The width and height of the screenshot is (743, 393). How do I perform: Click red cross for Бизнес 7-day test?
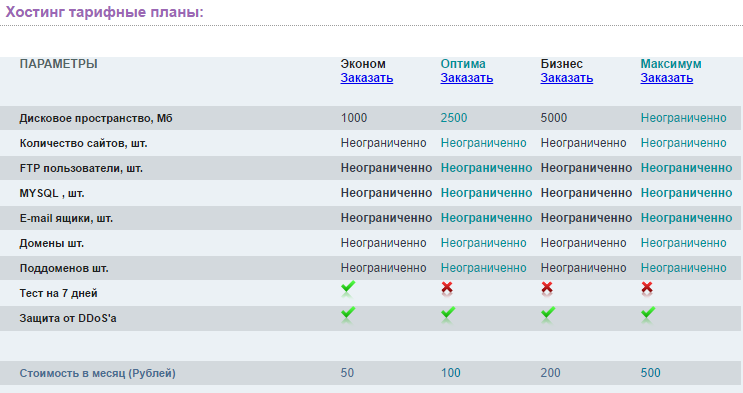(x=547, y=289)
